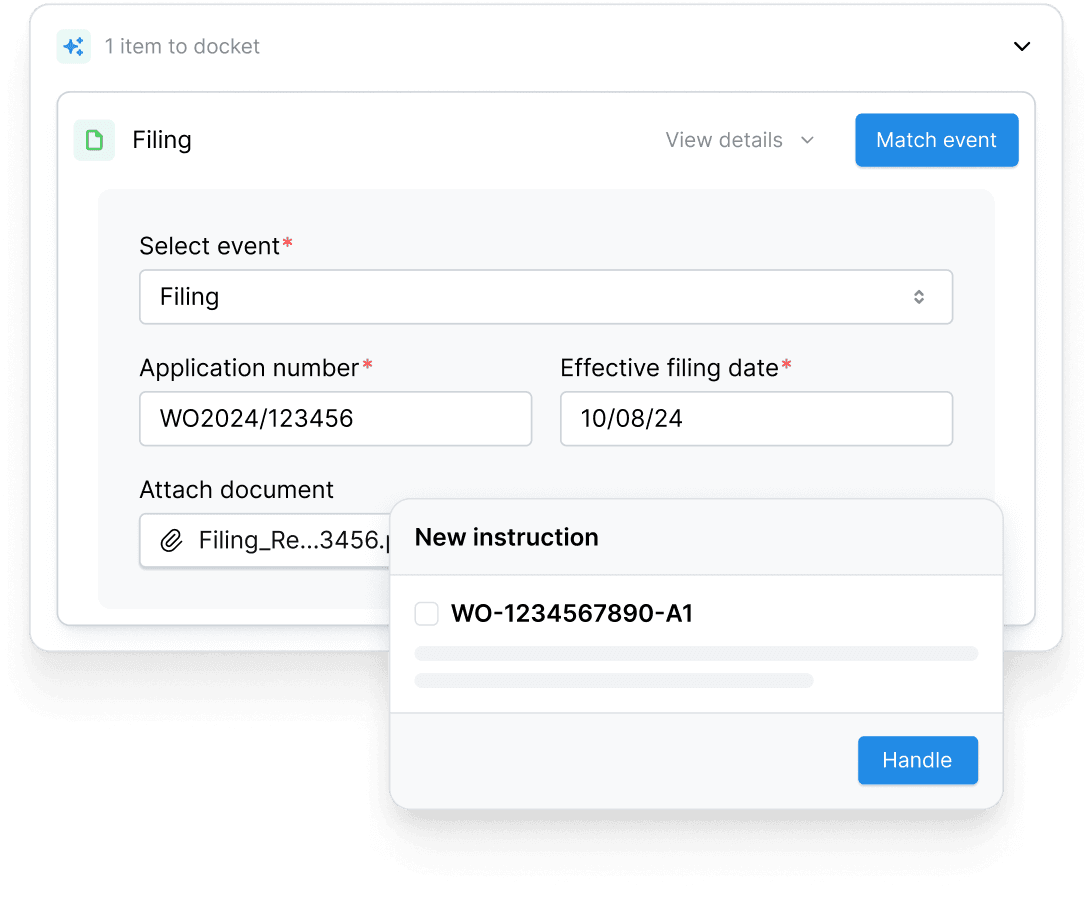Click the green Filing document icon
Viewport: 1091px width, 899px height.
point(94,140)
